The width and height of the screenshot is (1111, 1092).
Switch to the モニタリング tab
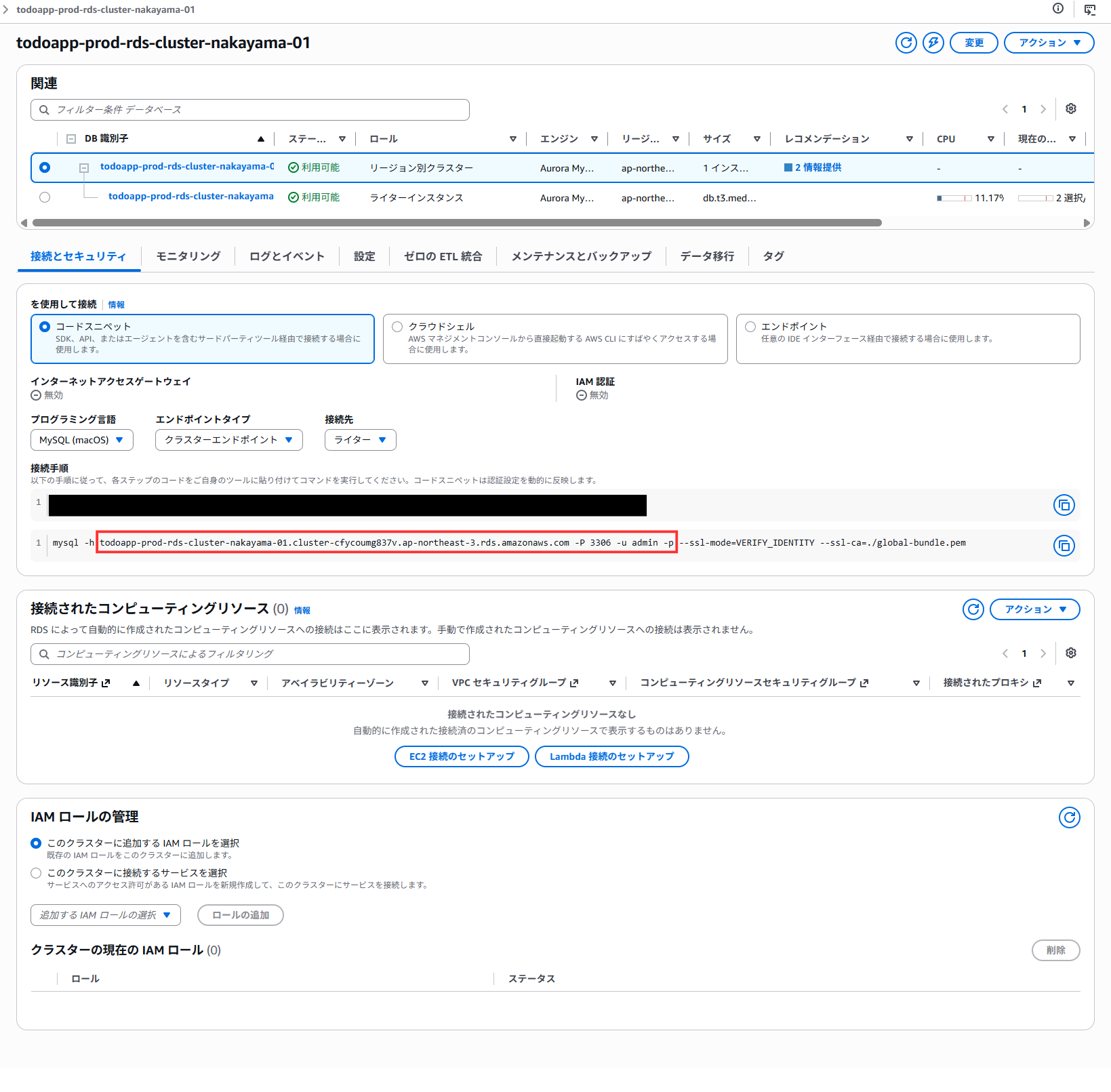(188, 256)
